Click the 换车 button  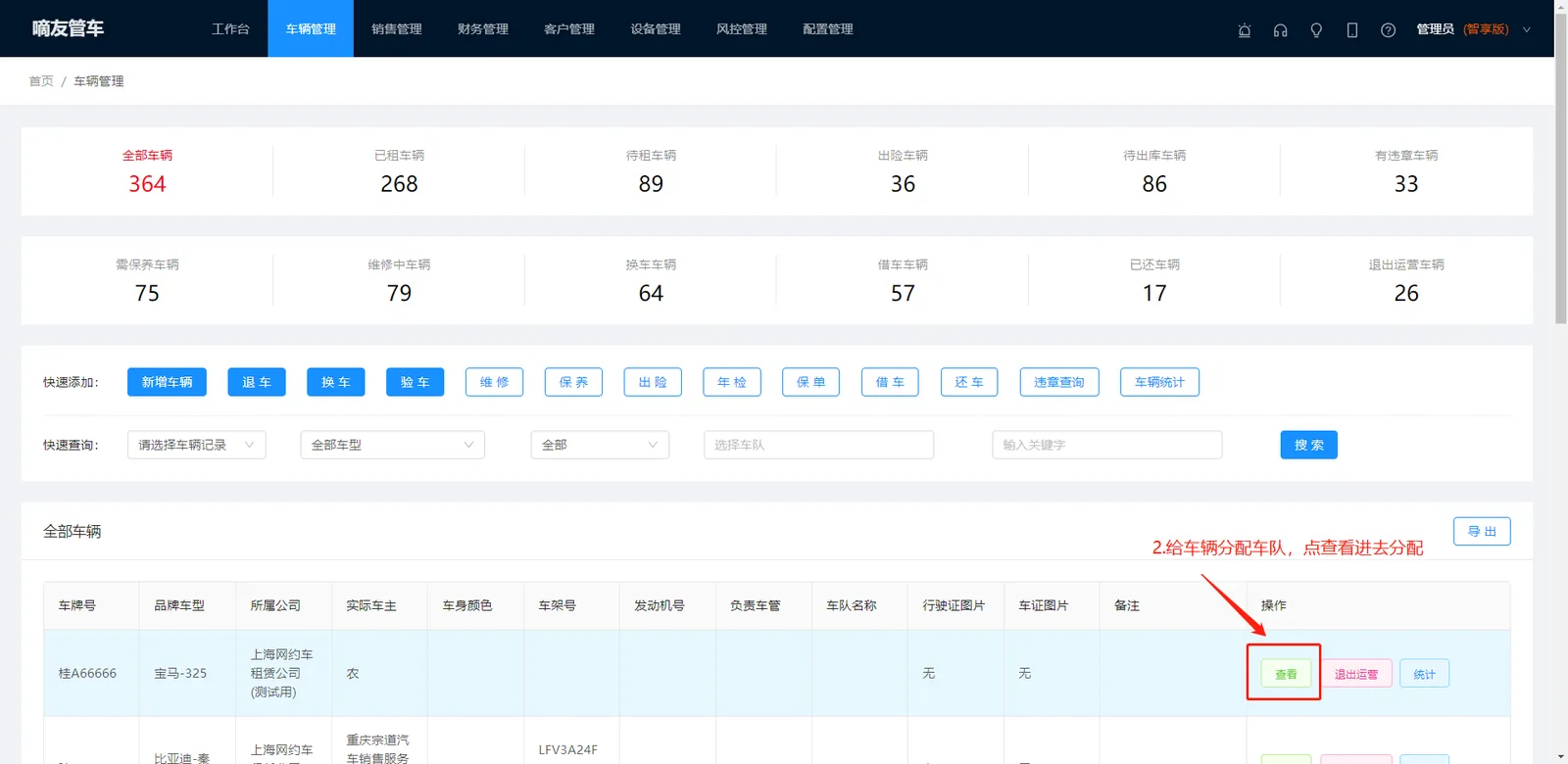coord(336,382)
